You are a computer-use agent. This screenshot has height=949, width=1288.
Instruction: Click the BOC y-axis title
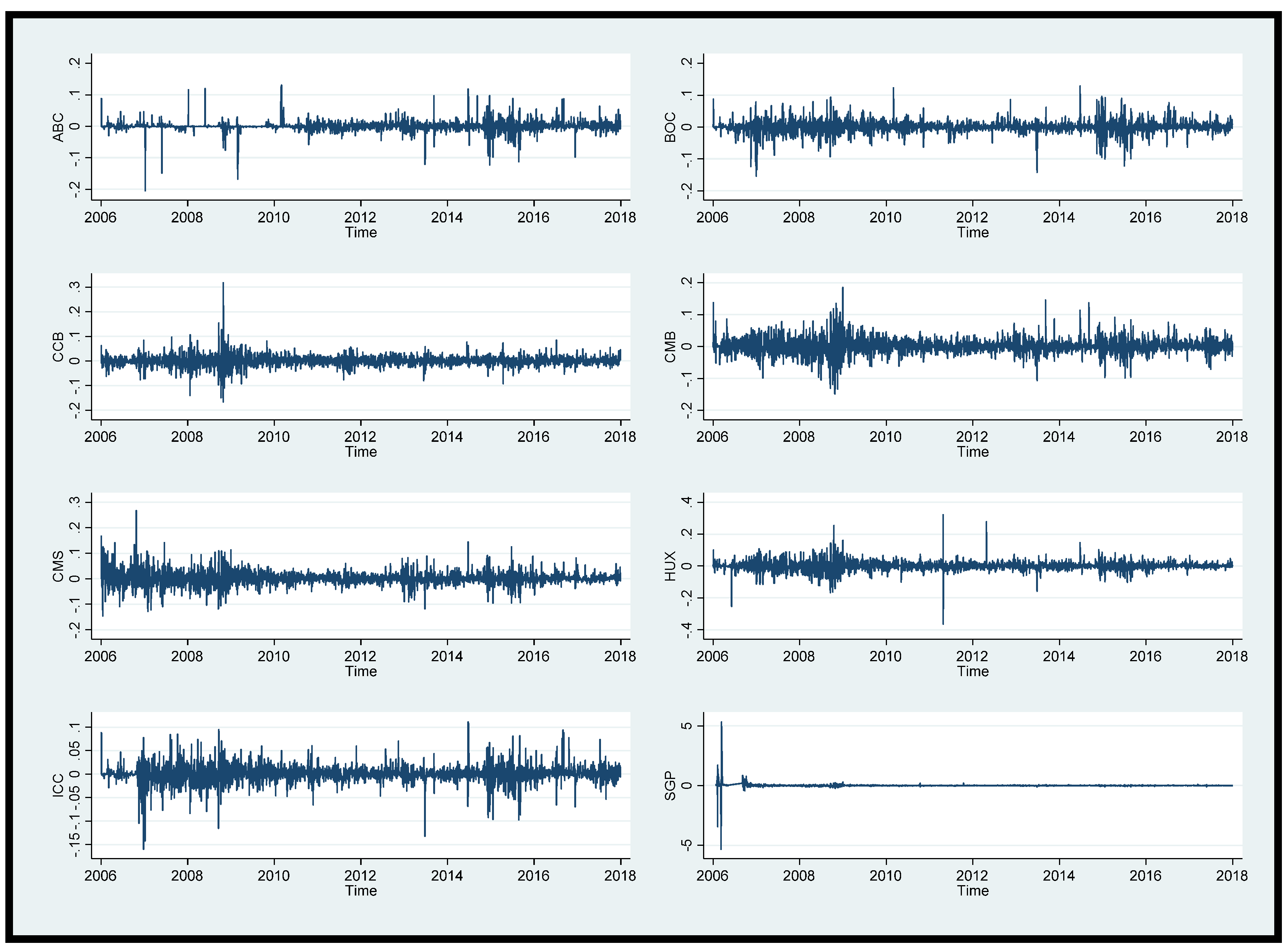(x=670, y=127)
